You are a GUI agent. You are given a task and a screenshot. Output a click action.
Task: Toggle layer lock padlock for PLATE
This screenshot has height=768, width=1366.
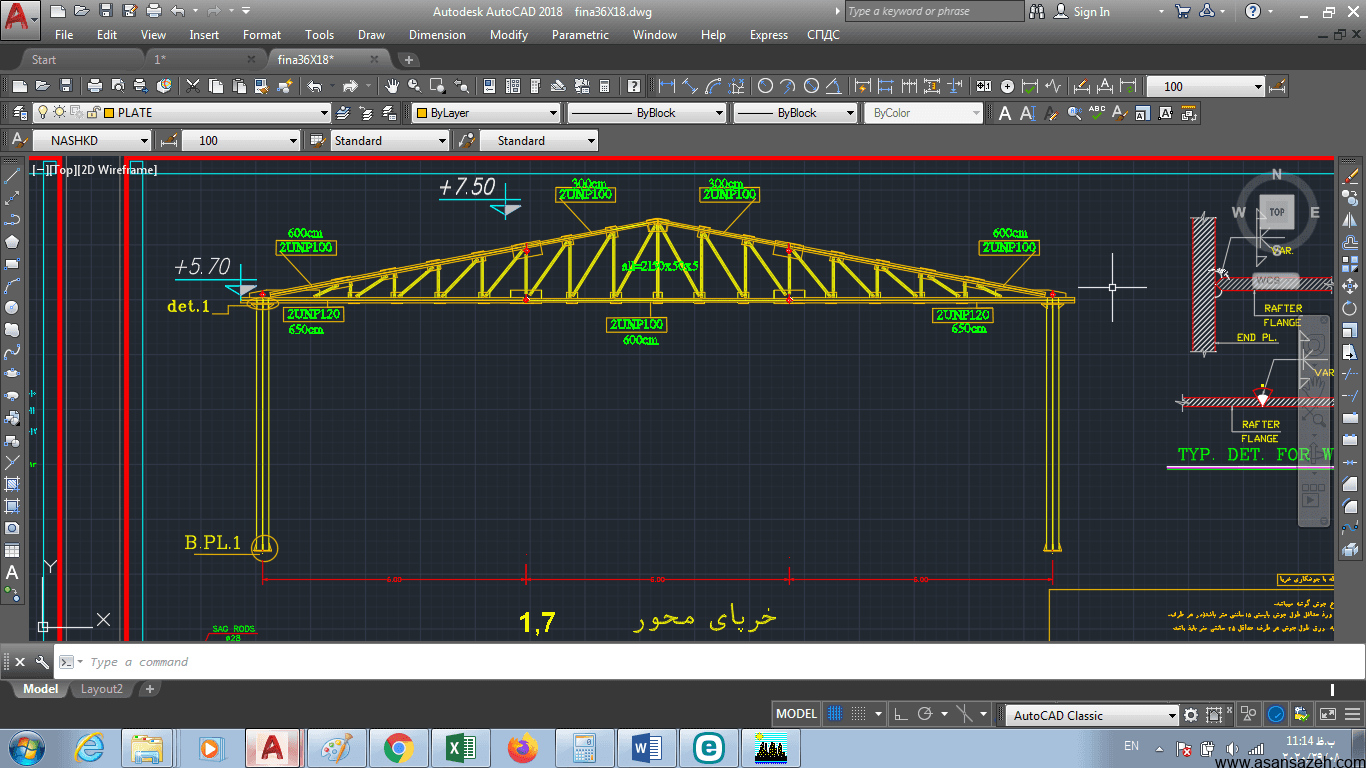pyautogui.click(x=93, y=113)
